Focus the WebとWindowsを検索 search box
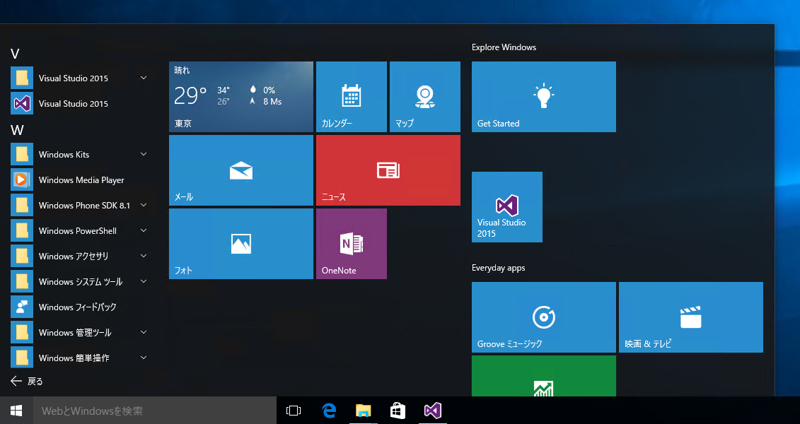The width and height of the screenshot is (800, 424). tap(155, 411)
